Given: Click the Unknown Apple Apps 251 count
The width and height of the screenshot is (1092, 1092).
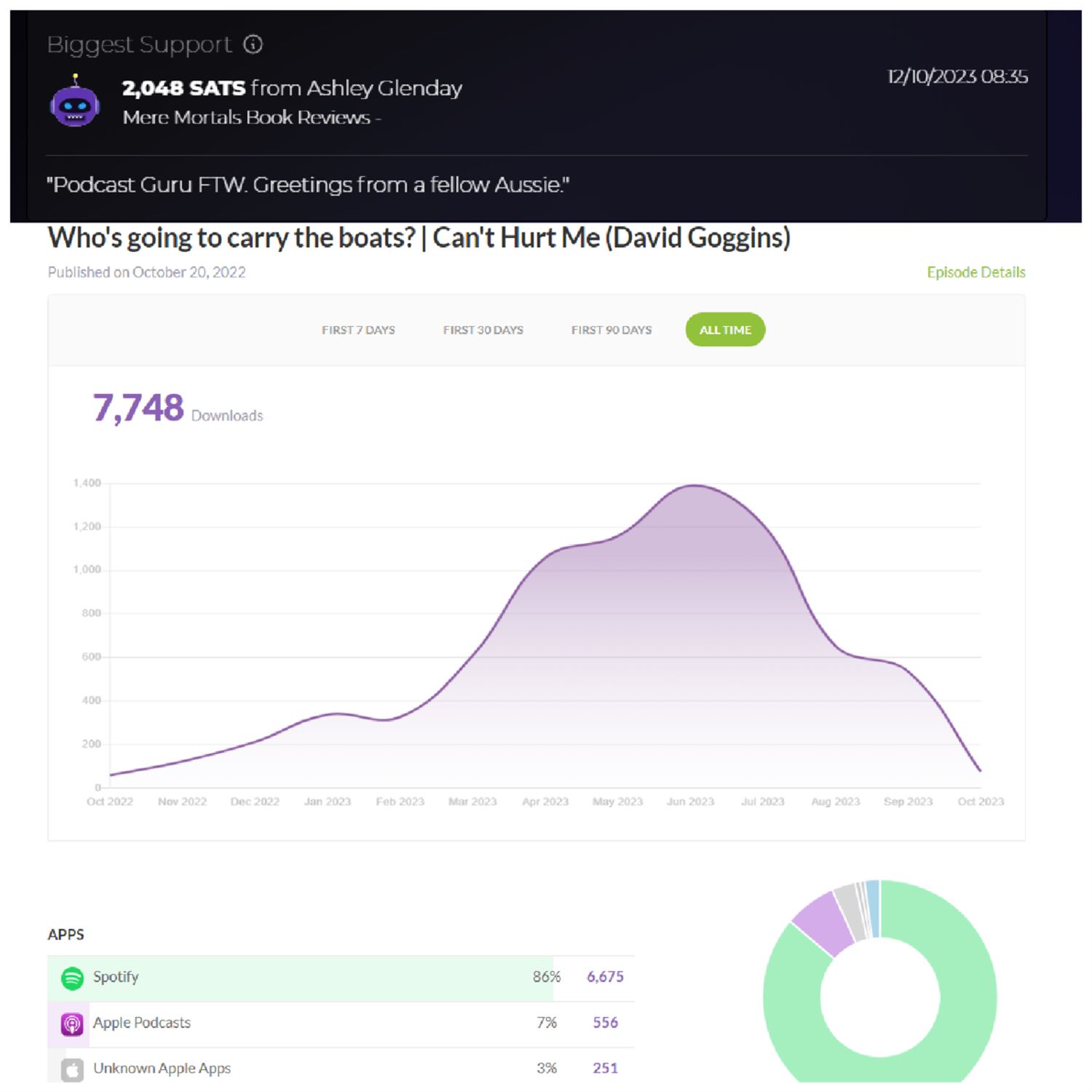Looking at the screenshot, I should click(x=605, y=1069).
